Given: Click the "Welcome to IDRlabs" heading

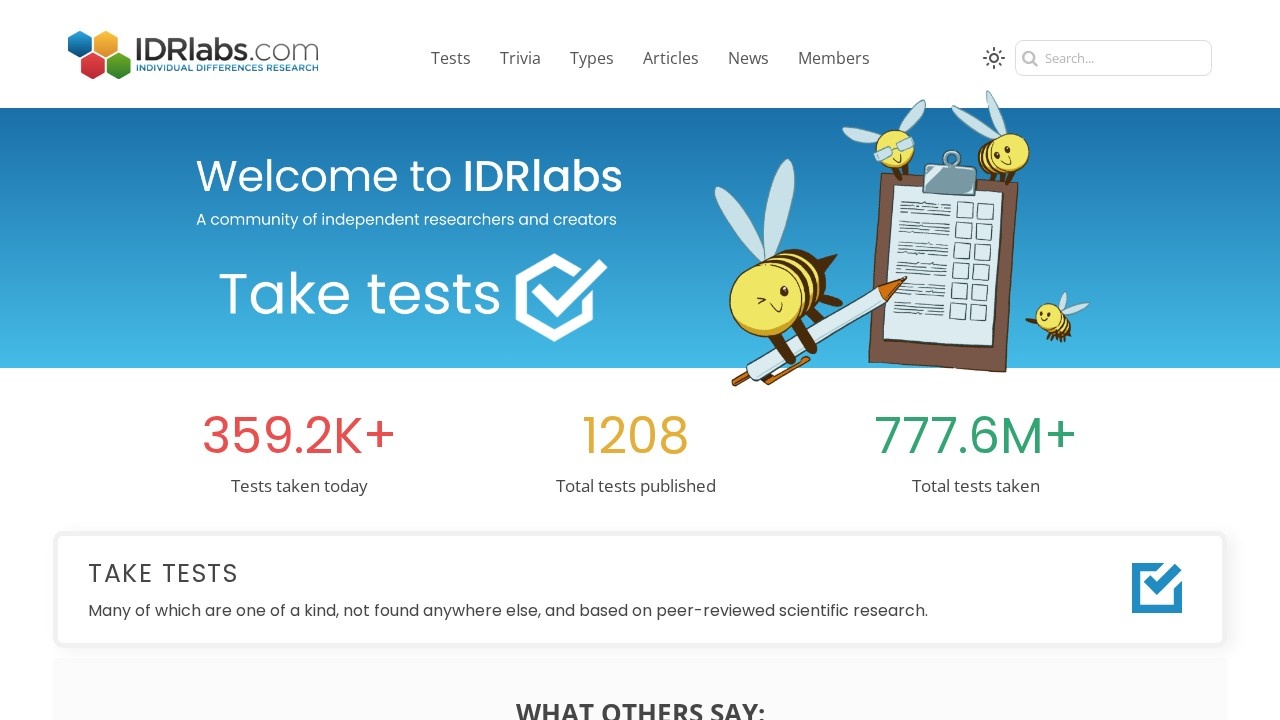Looking at the screenshot, I should [x=409, y=176].
